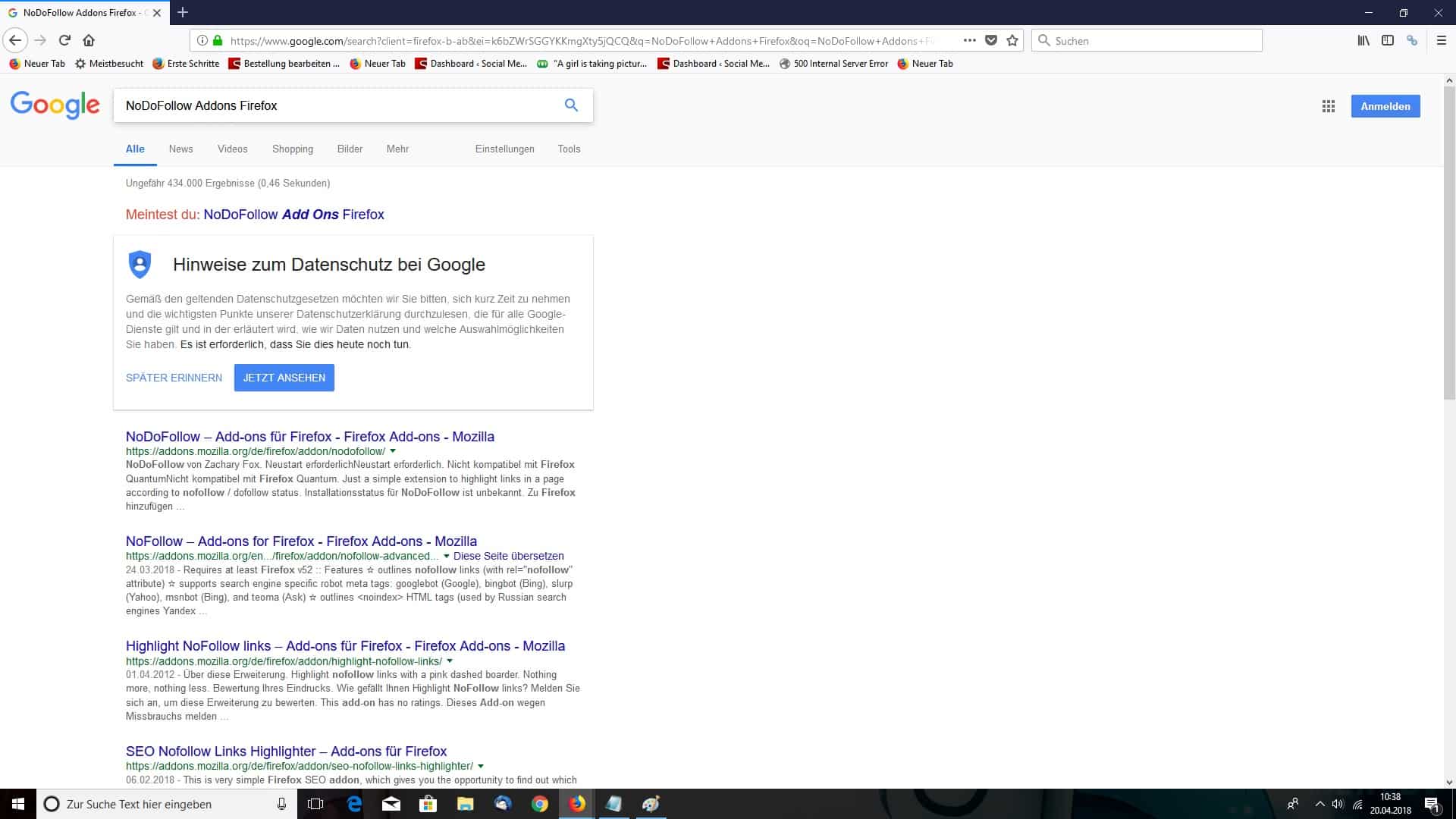Show hidden system tray icons
Viewport: 1456px width, 819px height.
click(1319, 804)
